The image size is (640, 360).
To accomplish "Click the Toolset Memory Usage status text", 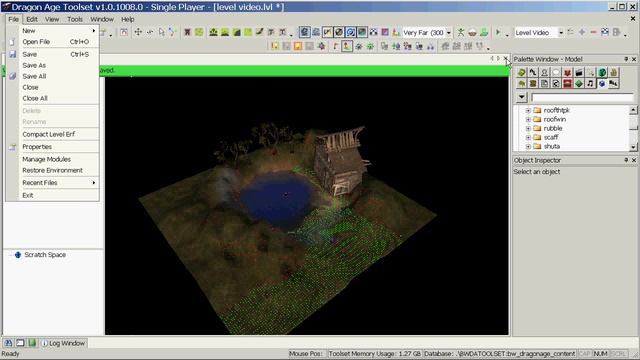I will [x=375, y=353].
